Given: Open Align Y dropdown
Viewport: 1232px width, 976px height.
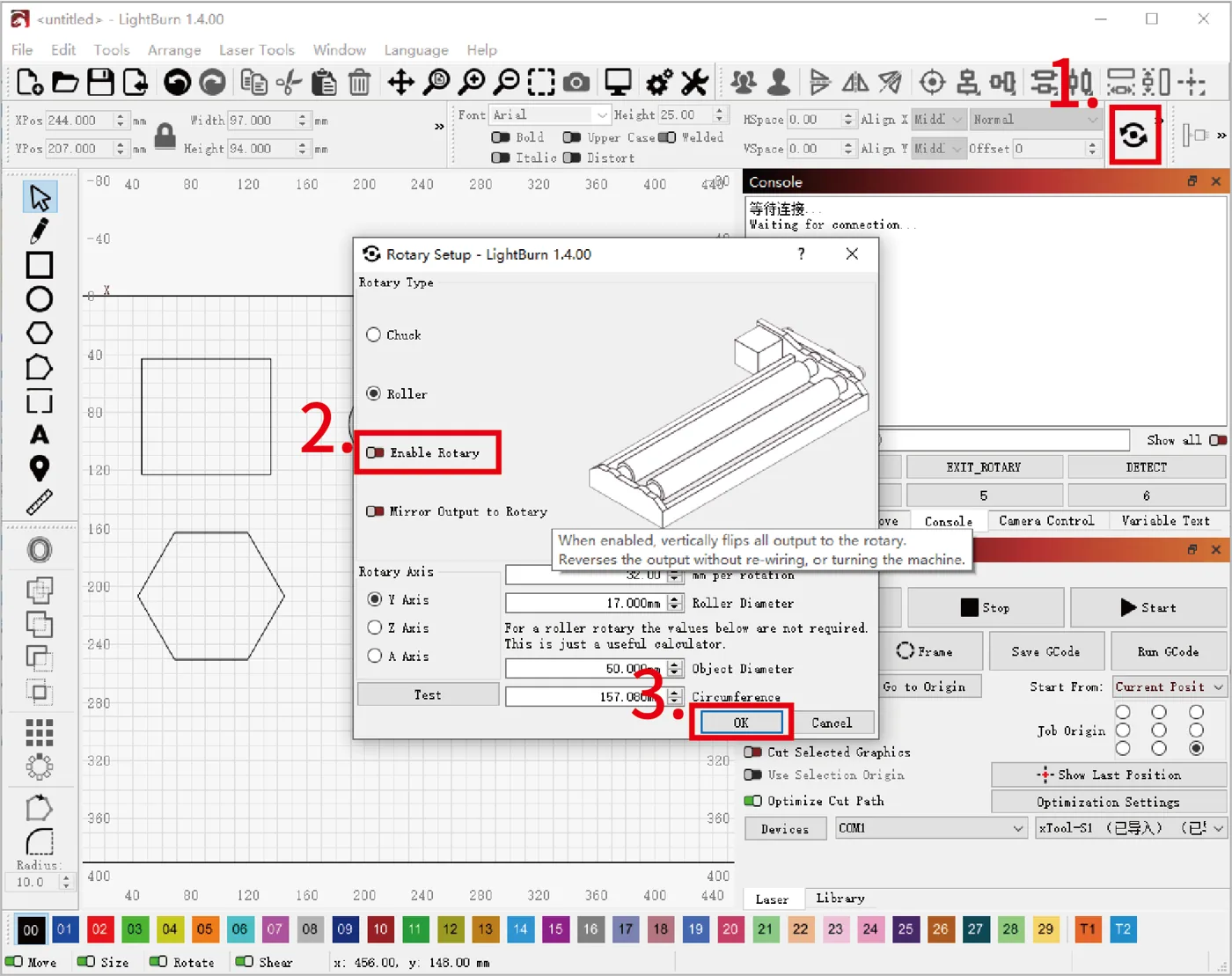Looking at the screenshot, I should 938,149.
